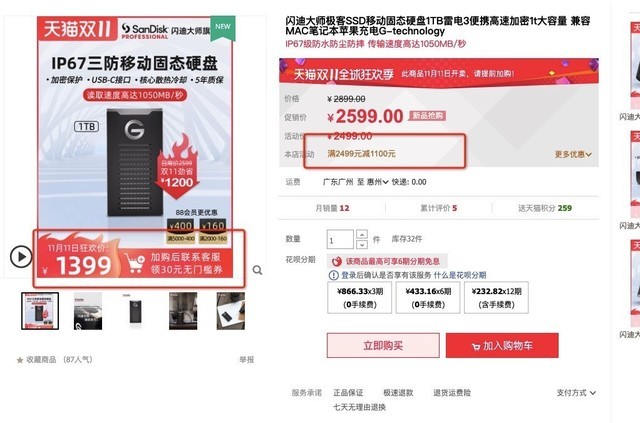Image resolution: width=640 pixels, height=423 pixels.
Task: Click the info icon next to the Huabei login notice
Action: (x=333, y=275)
